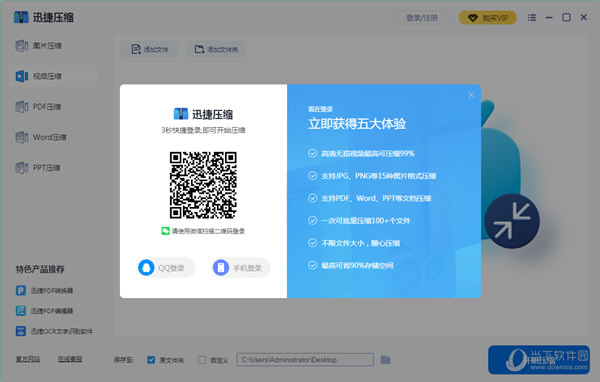Click the QR code for WeChat login
This screenshot has height=382, width=600.
click(203, 185)
